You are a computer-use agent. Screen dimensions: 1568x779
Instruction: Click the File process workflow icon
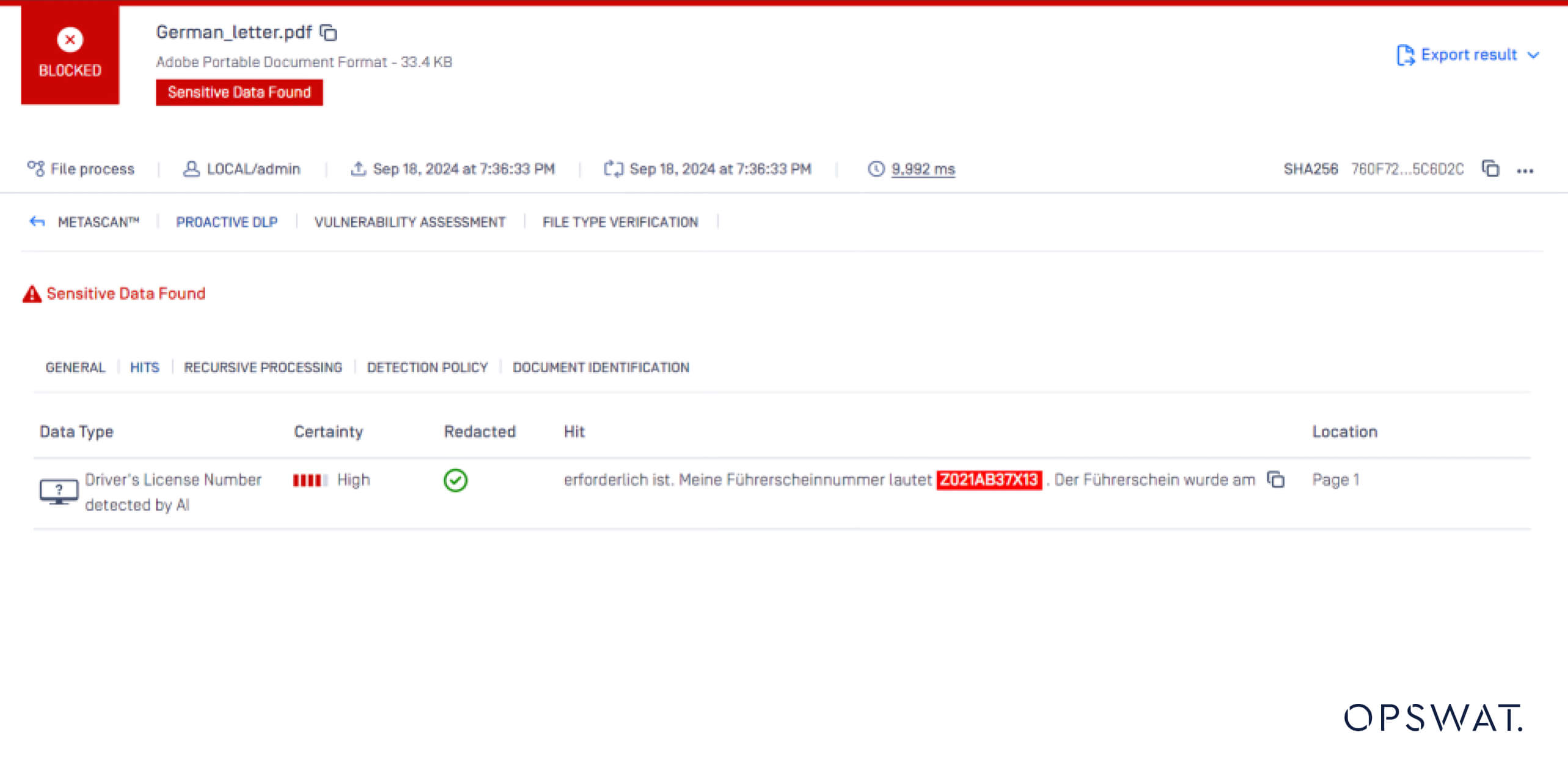pyautogui.click(x=36, y=169)
